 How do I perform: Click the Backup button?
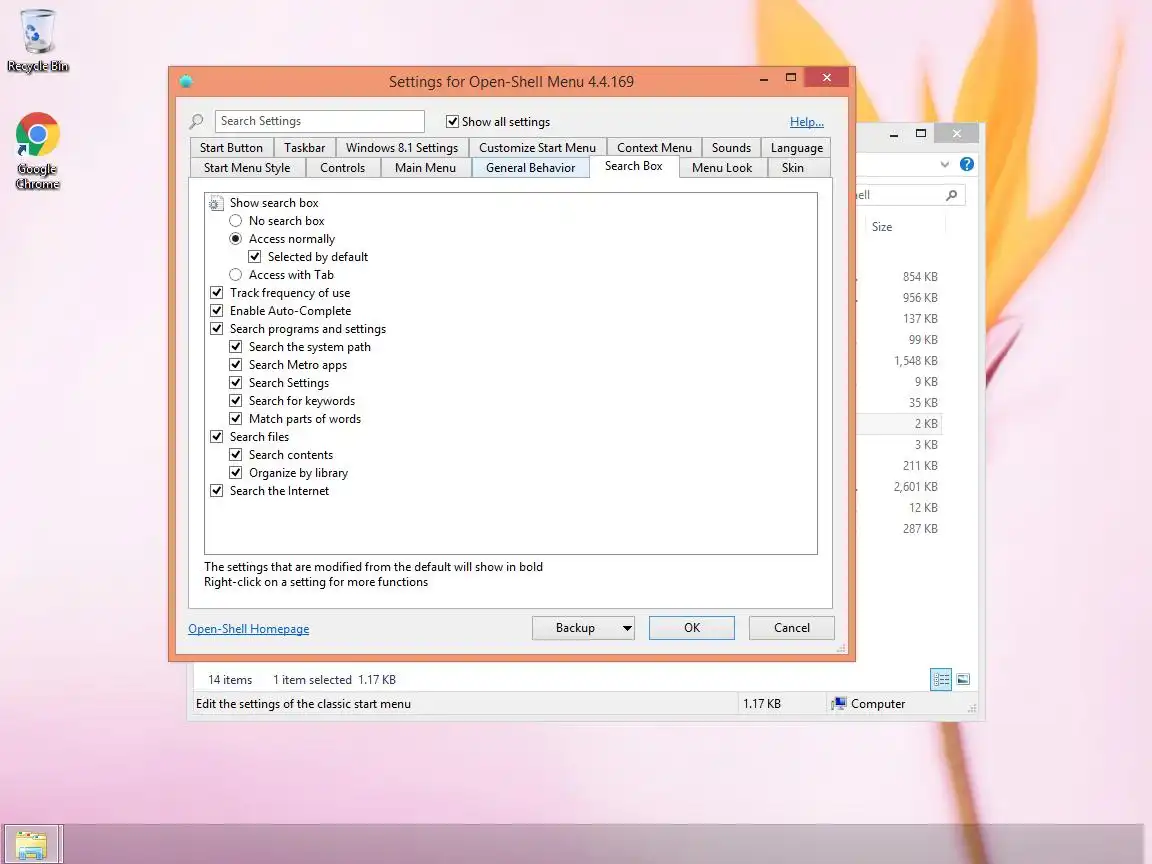(x=575, y=628)
